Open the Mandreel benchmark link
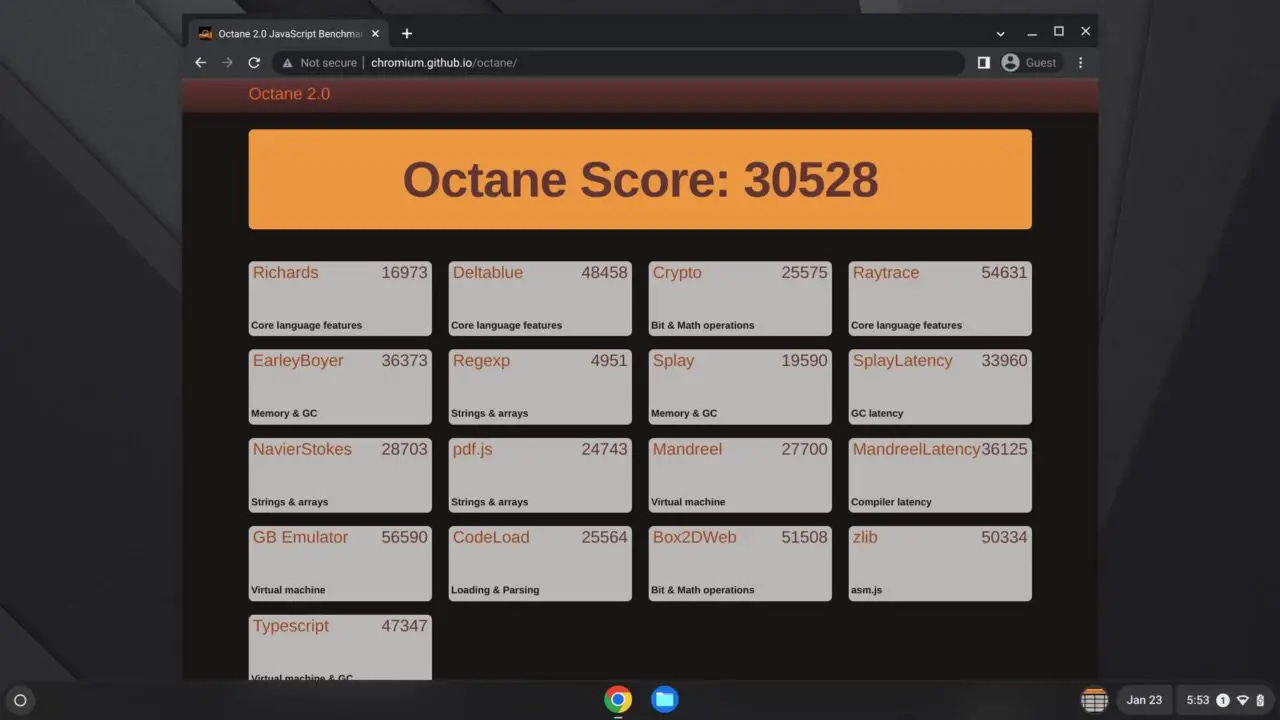This screenshot has width=1280, height=720. point(687,449)
